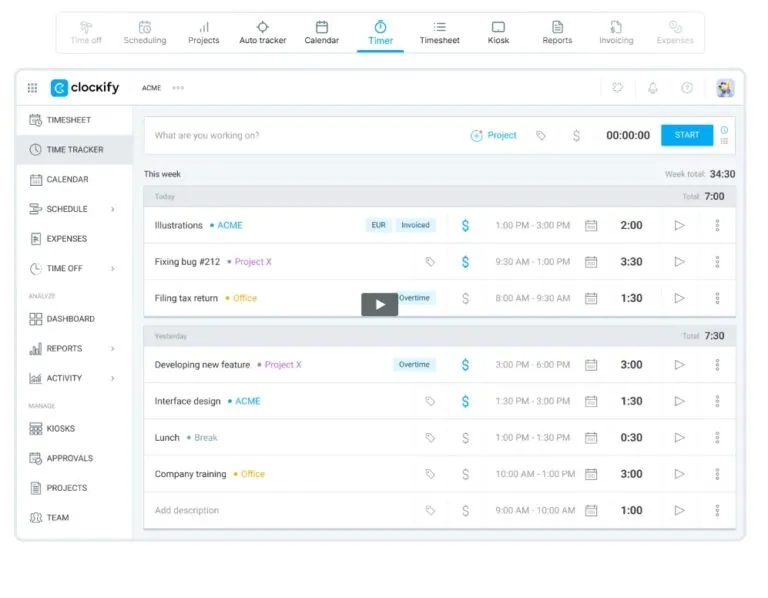Select the Calendar tab at top

321,33
